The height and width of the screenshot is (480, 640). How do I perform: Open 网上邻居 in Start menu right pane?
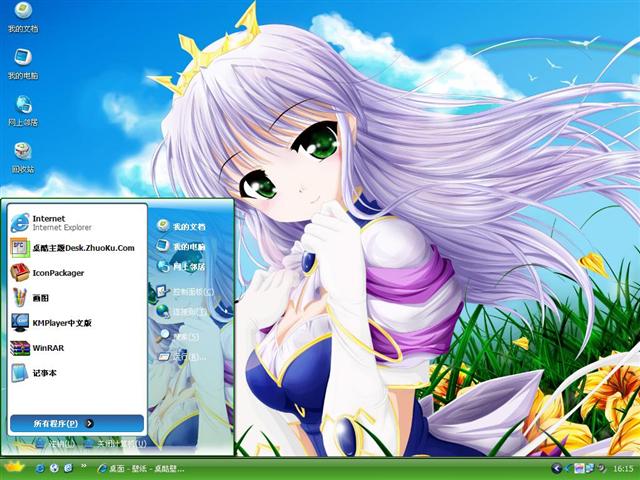[181, 267]
